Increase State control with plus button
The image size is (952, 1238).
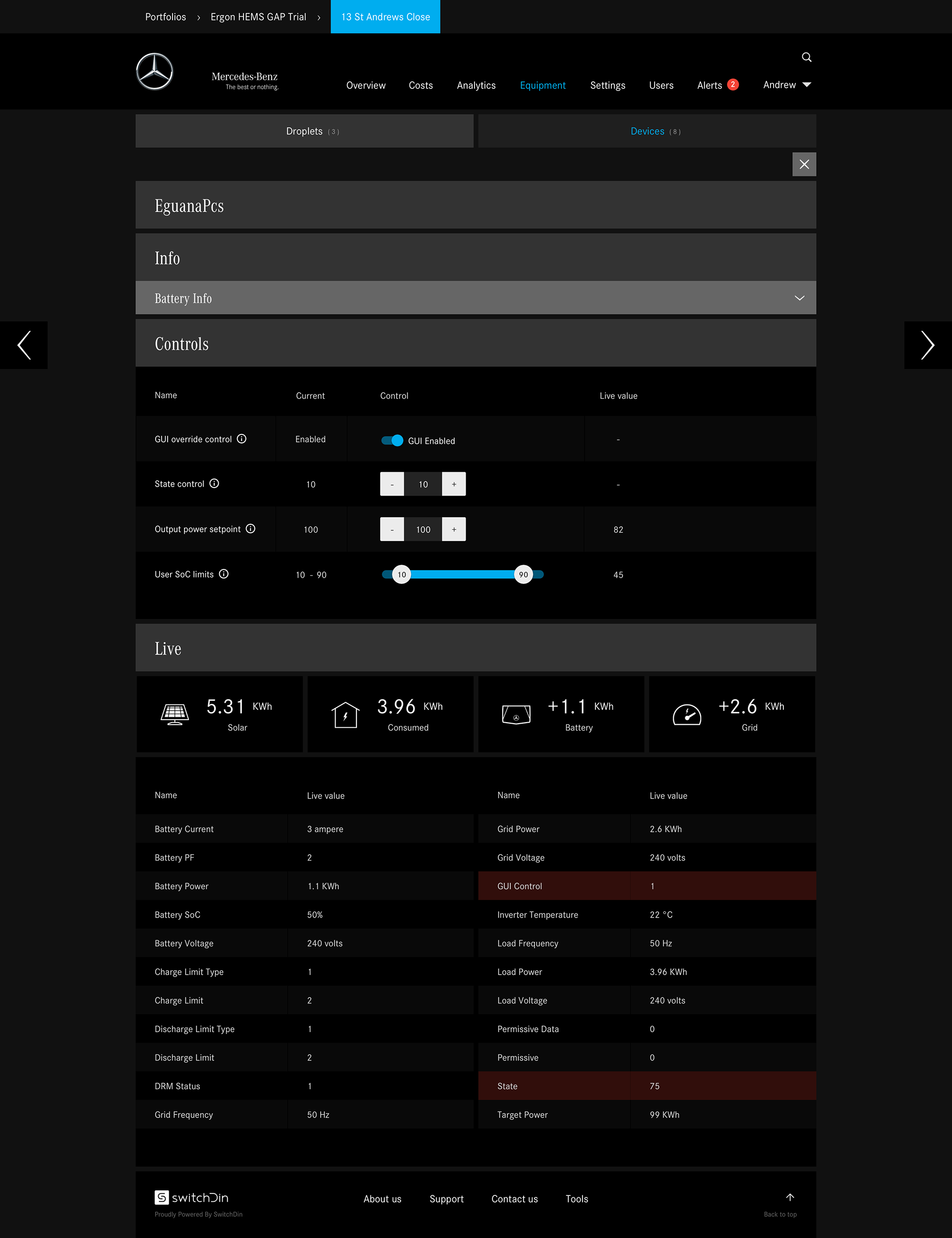click(454, 484)
